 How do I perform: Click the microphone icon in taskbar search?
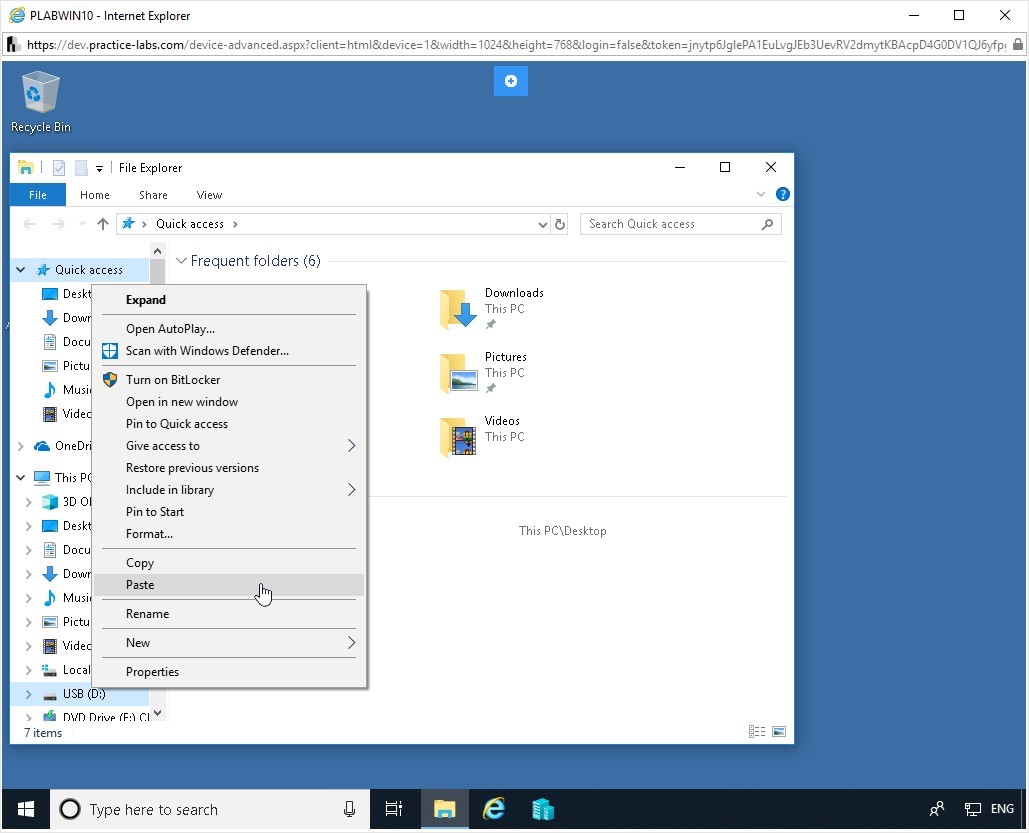(349, 809)
